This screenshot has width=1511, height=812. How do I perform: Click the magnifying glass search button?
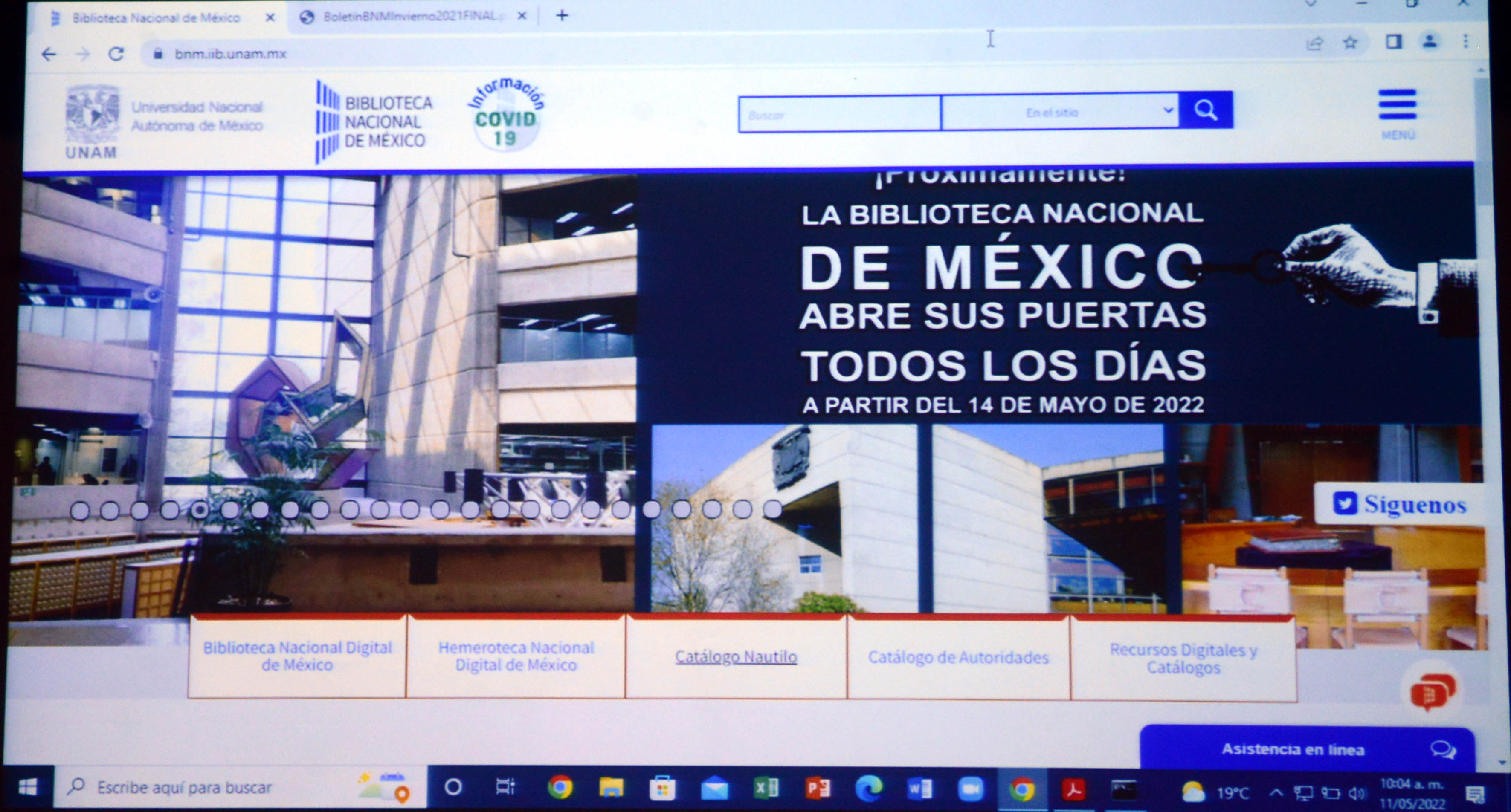click(x=1205, y=110)
